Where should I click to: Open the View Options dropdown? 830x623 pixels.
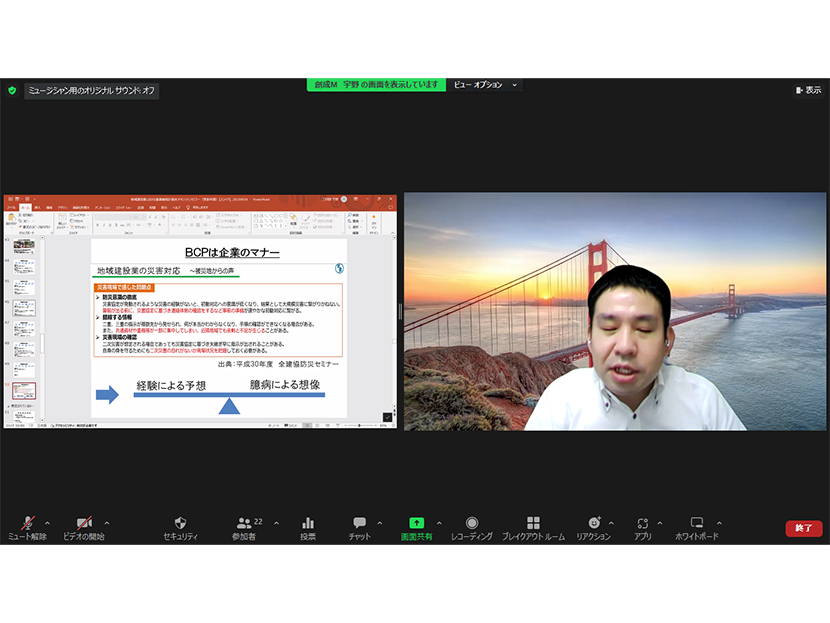(486, 85)
